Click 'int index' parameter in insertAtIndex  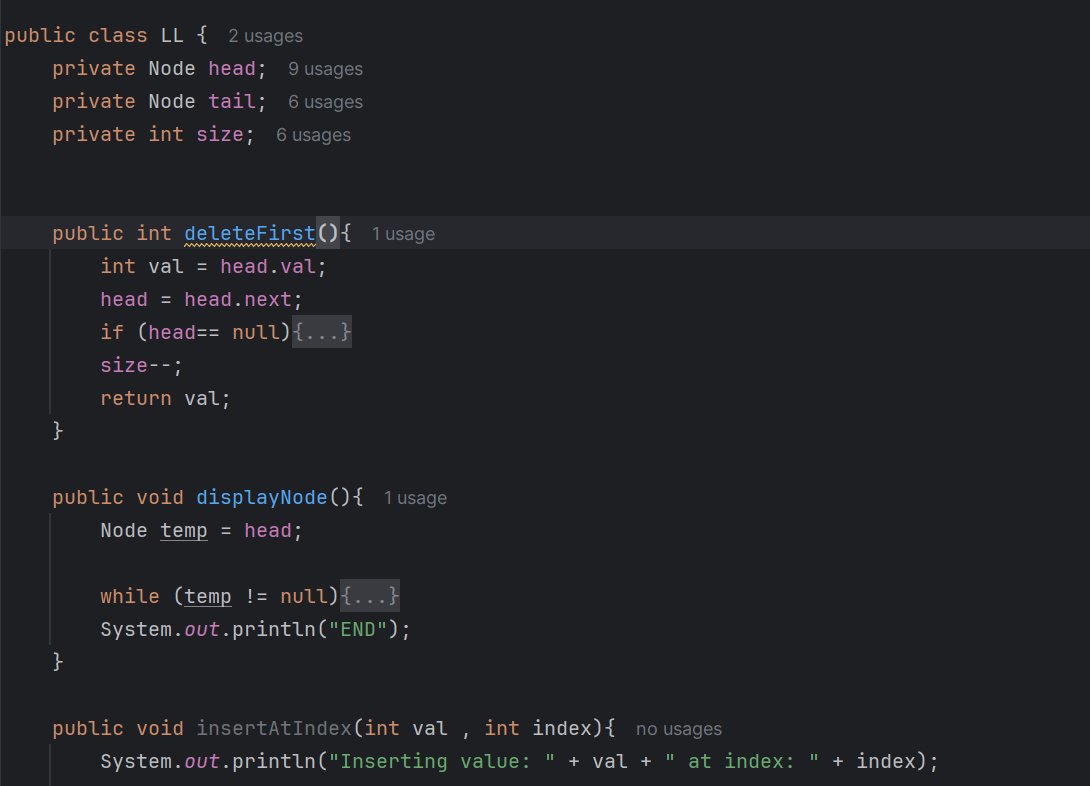(x=537, y=728)
